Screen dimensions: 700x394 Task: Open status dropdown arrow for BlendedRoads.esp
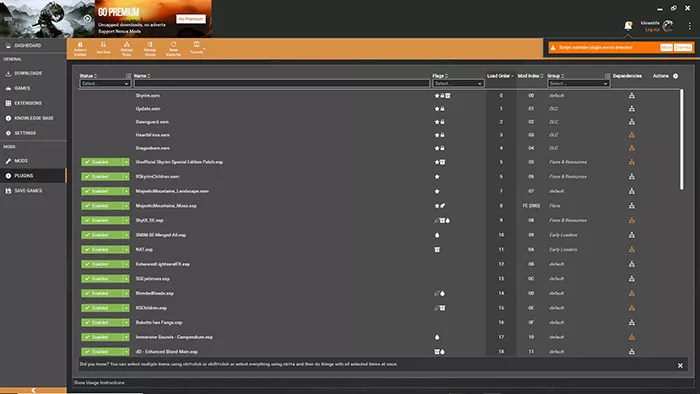tap(126, 293)
